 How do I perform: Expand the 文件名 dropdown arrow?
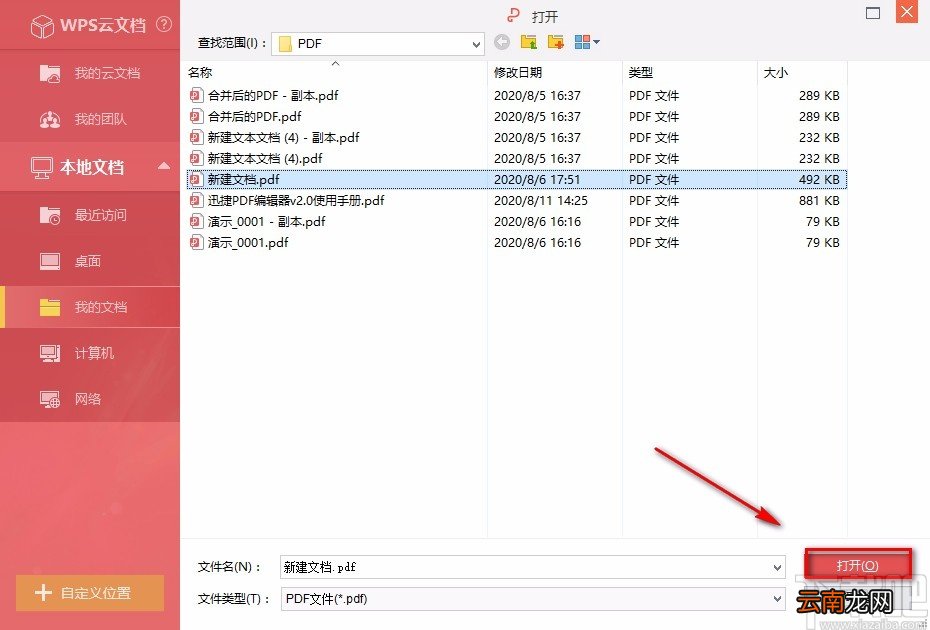(x=778, y=568)
